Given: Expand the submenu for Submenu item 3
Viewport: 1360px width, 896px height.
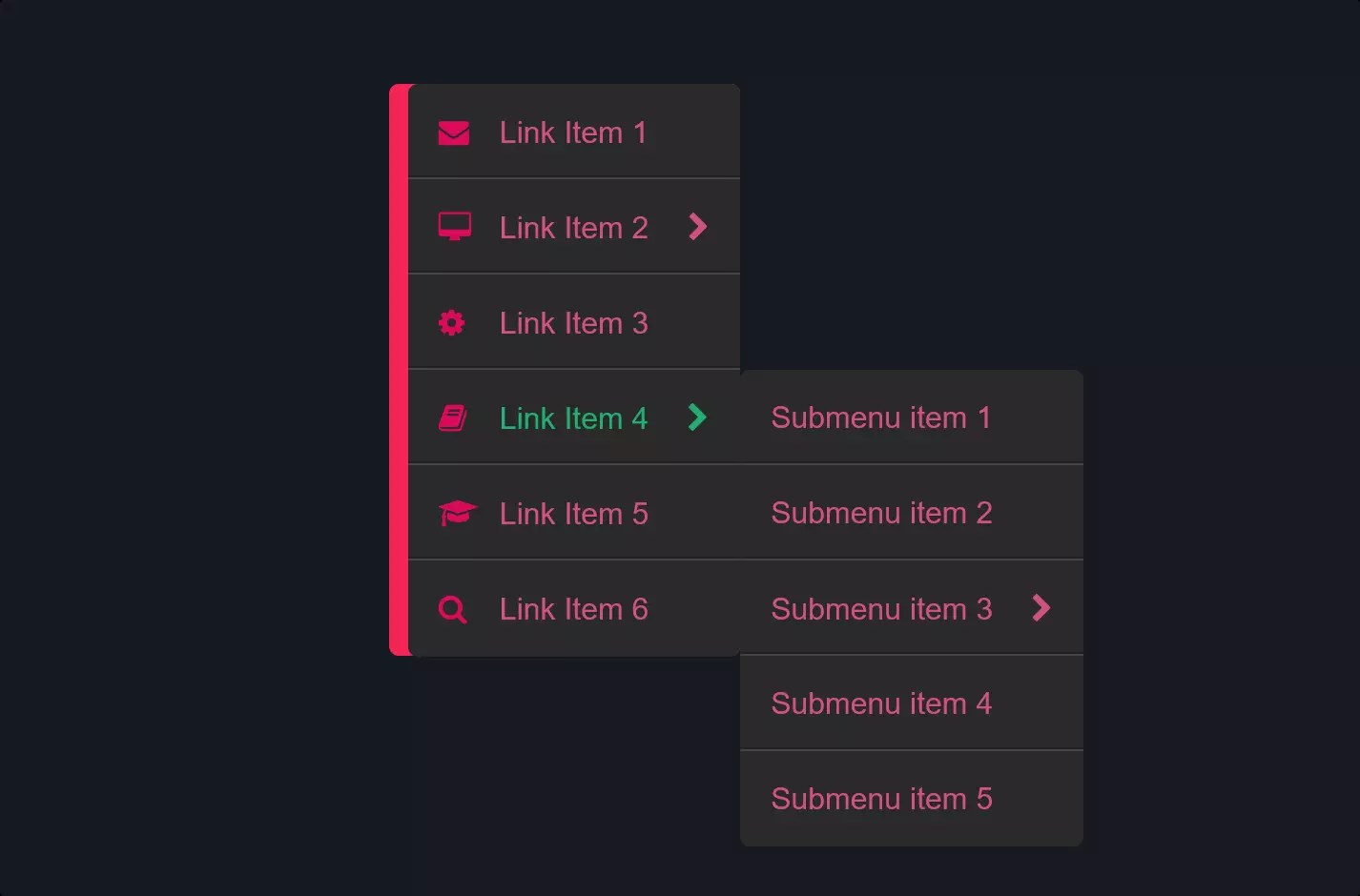Looking at the screenshot, I should pyautogui.click(x=1041, y=608).
